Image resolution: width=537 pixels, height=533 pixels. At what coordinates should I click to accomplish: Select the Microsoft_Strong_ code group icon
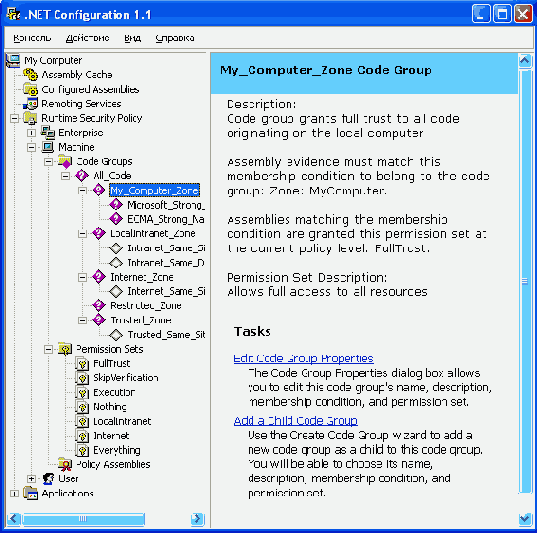(116, 204)
